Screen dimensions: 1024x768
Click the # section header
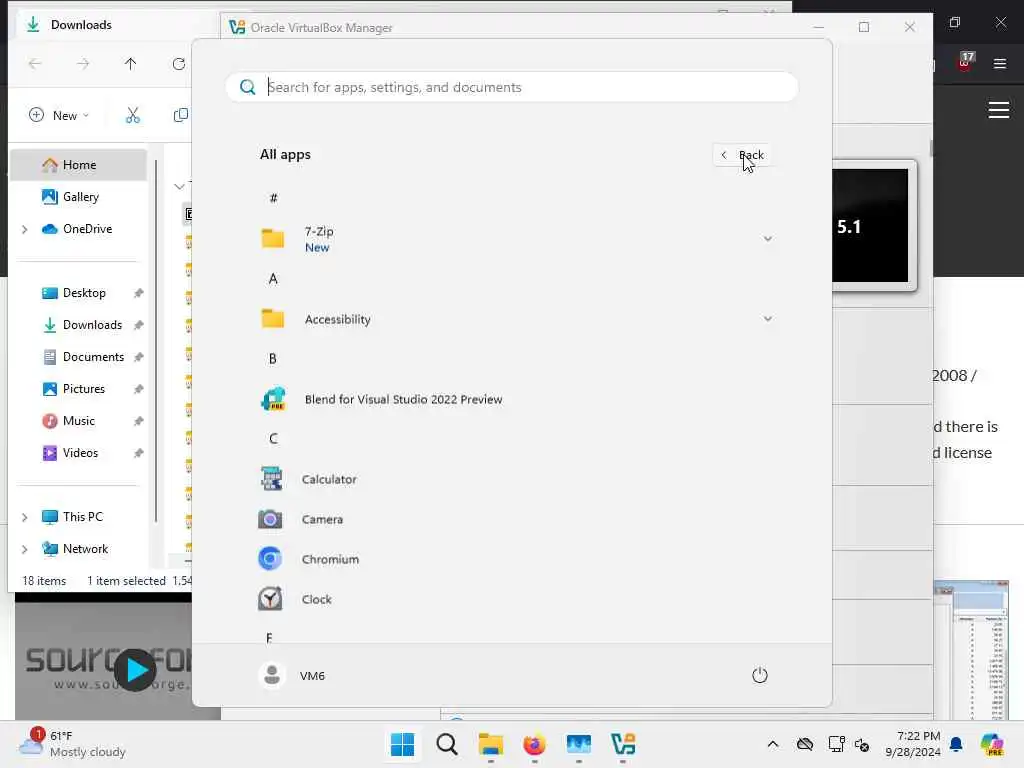(273, 198)
